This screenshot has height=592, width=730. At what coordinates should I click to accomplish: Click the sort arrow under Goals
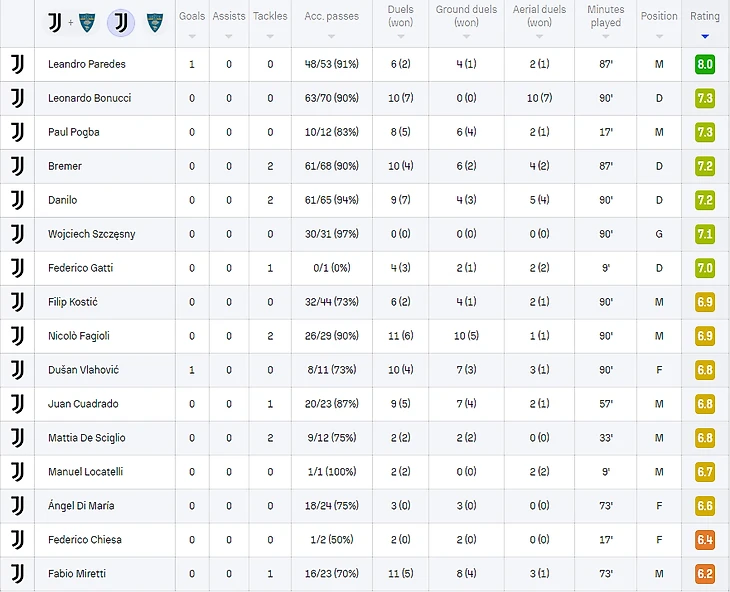coord(192,37)
